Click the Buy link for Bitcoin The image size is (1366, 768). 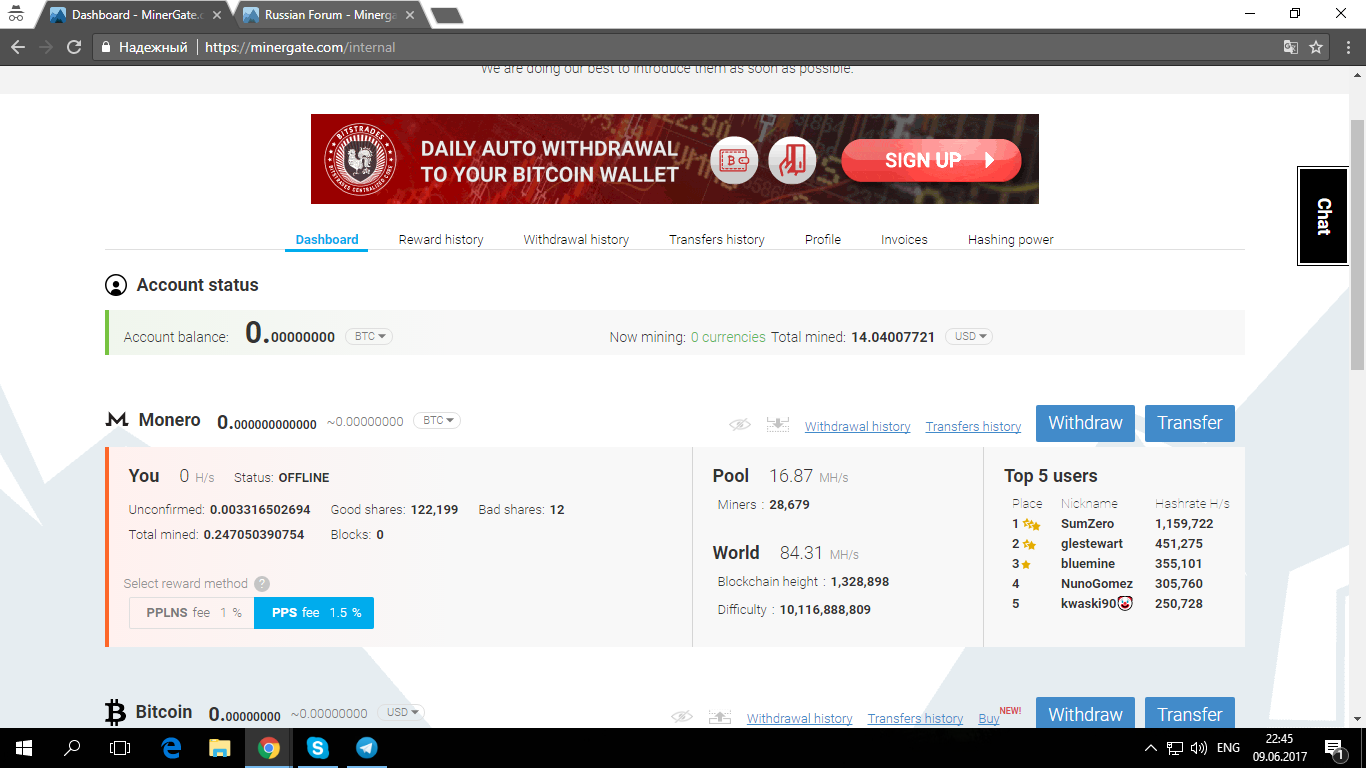click(x=989, y=718)
